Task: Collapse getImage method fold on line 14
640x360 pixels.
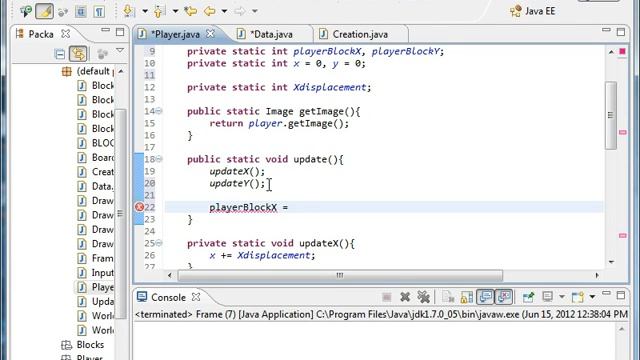Action: pyautogui.click(x=159, y=111)
